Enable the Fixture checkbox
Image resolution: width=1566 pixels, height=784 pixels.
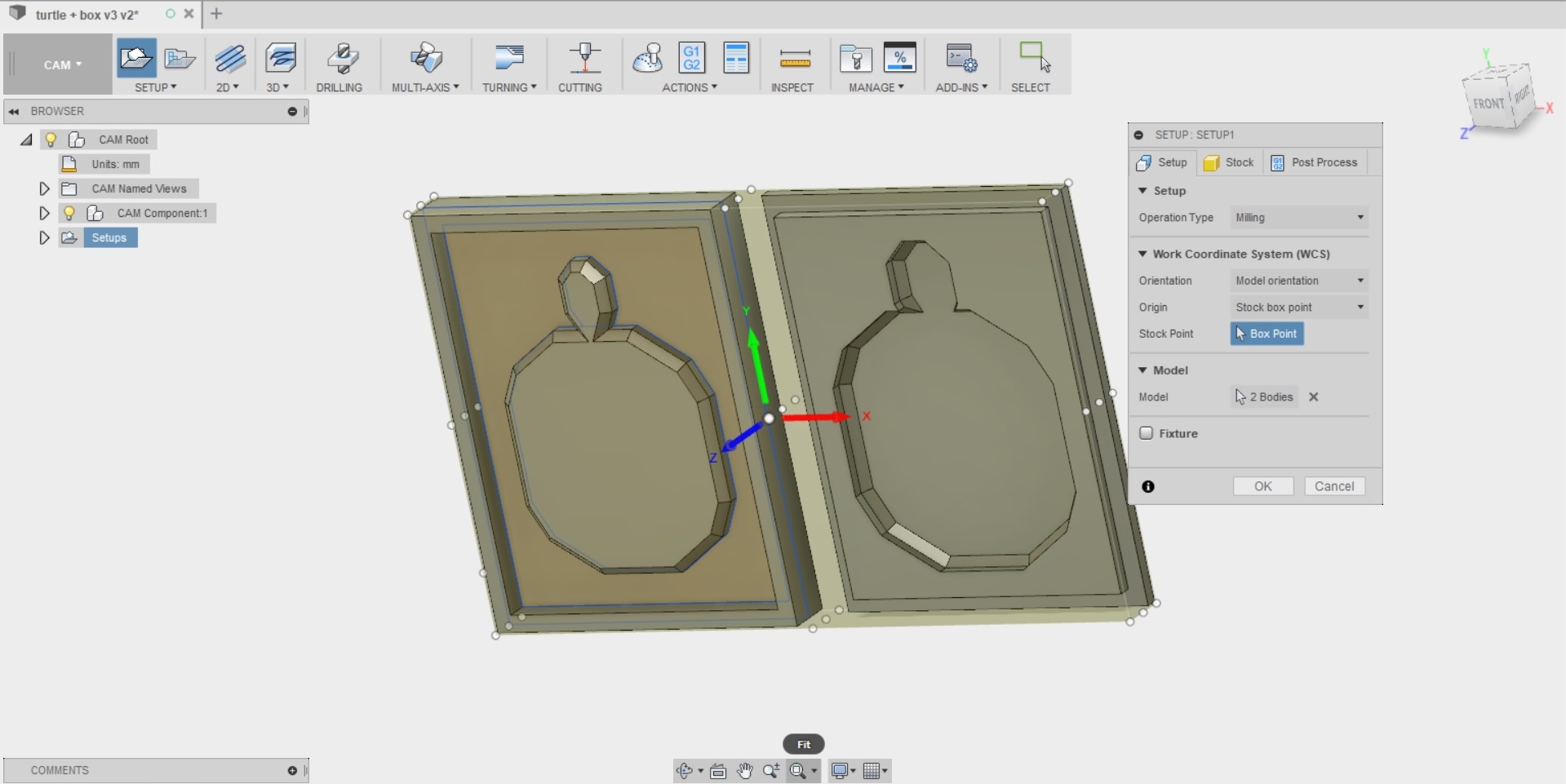[1147, 433]
